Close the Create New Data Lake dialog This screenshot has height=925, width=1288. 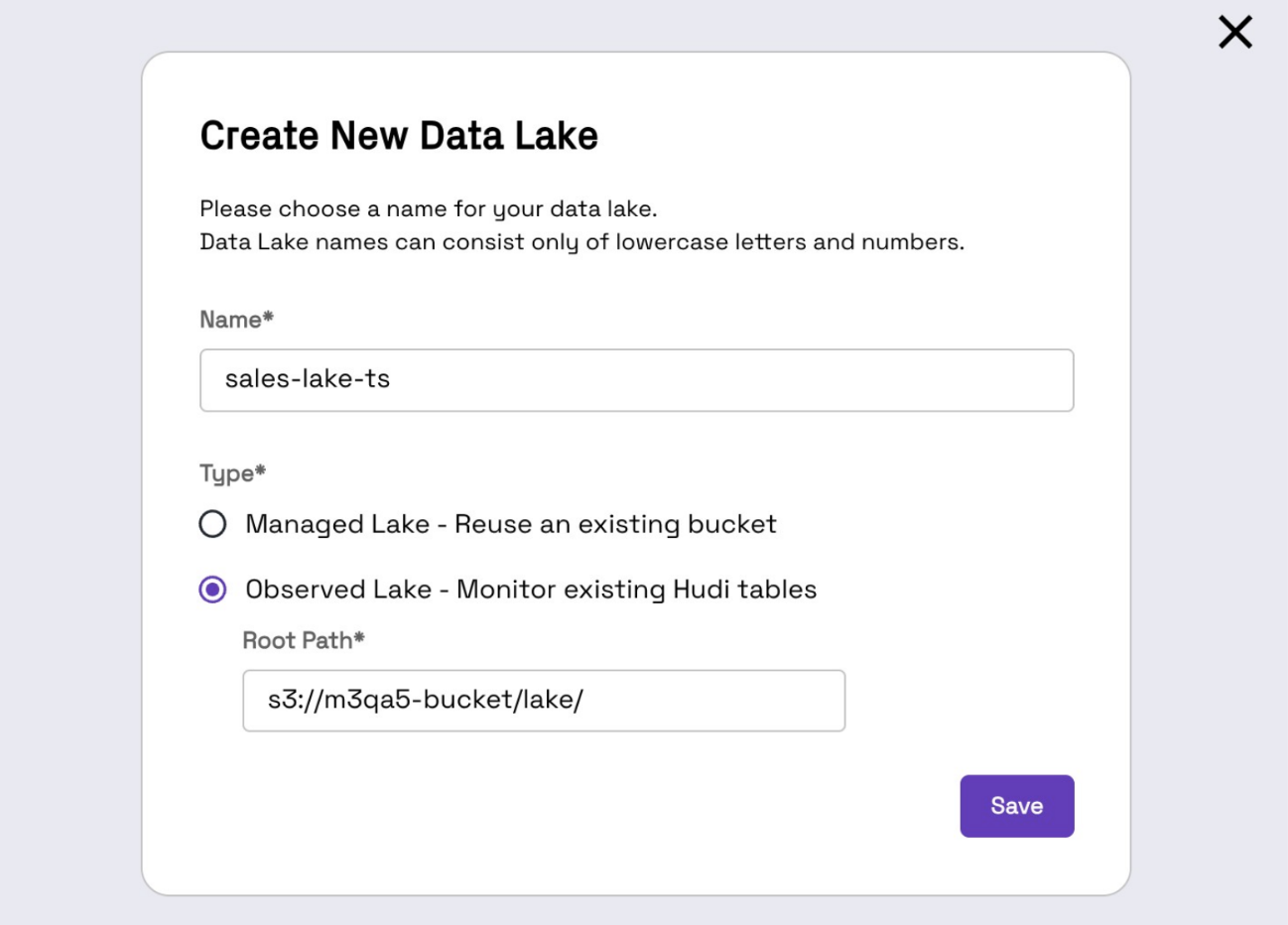pos(1235,32)
